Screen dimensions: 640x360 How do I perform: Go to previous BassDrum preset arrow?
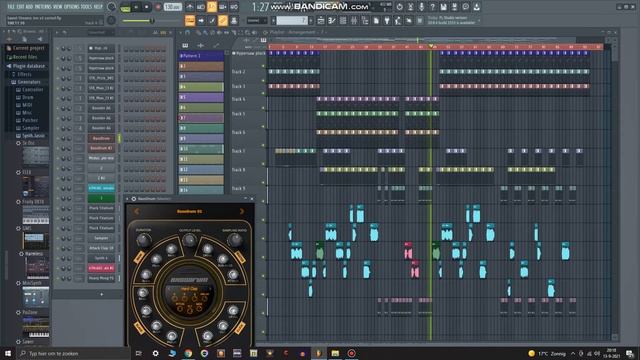pos(137,211)
